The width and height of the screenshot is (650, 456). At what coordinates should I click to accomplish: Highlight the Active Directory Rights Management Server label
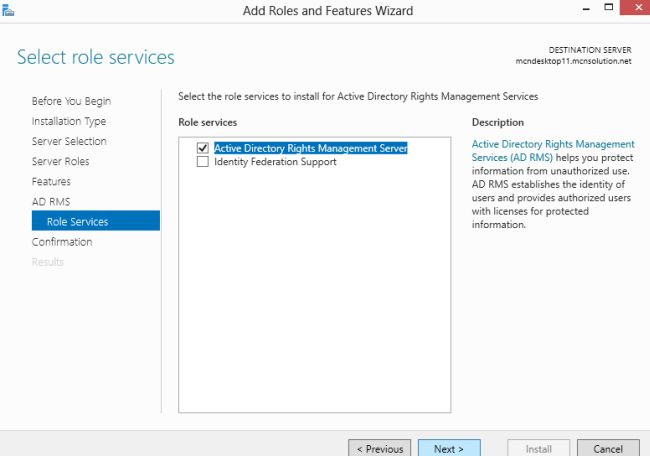[x=310, y=149]
